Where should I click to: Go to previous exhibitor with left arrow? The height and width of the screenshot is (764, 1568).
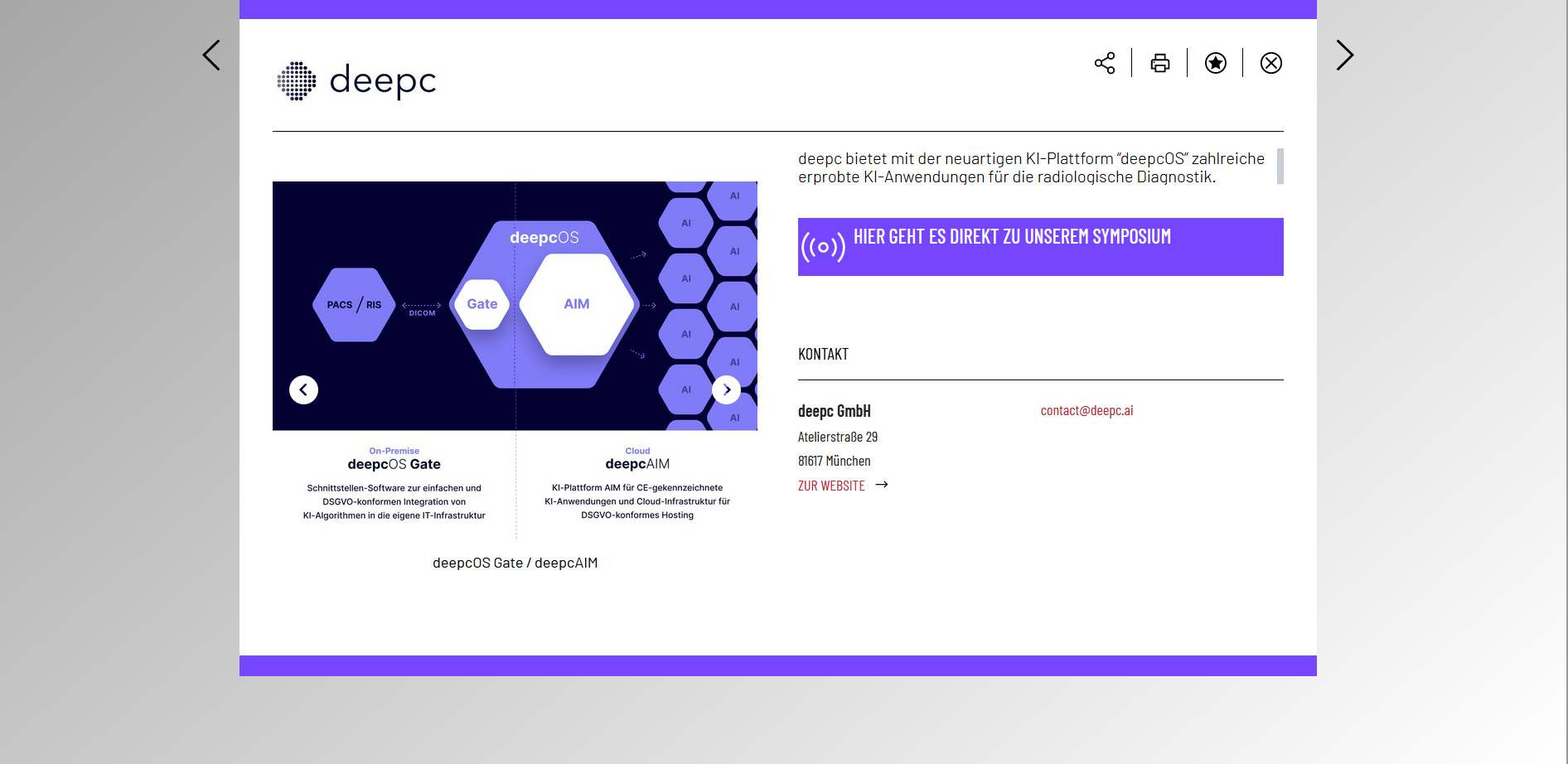[x=211, y=56]
